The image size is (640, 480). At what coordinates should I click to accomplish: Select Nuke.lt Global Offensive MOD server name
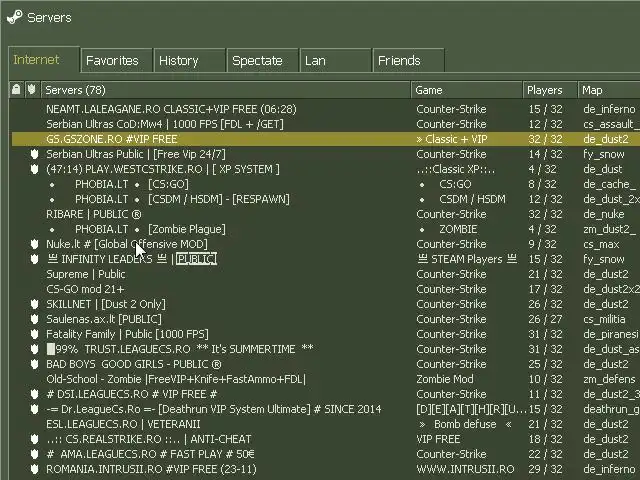127,244
